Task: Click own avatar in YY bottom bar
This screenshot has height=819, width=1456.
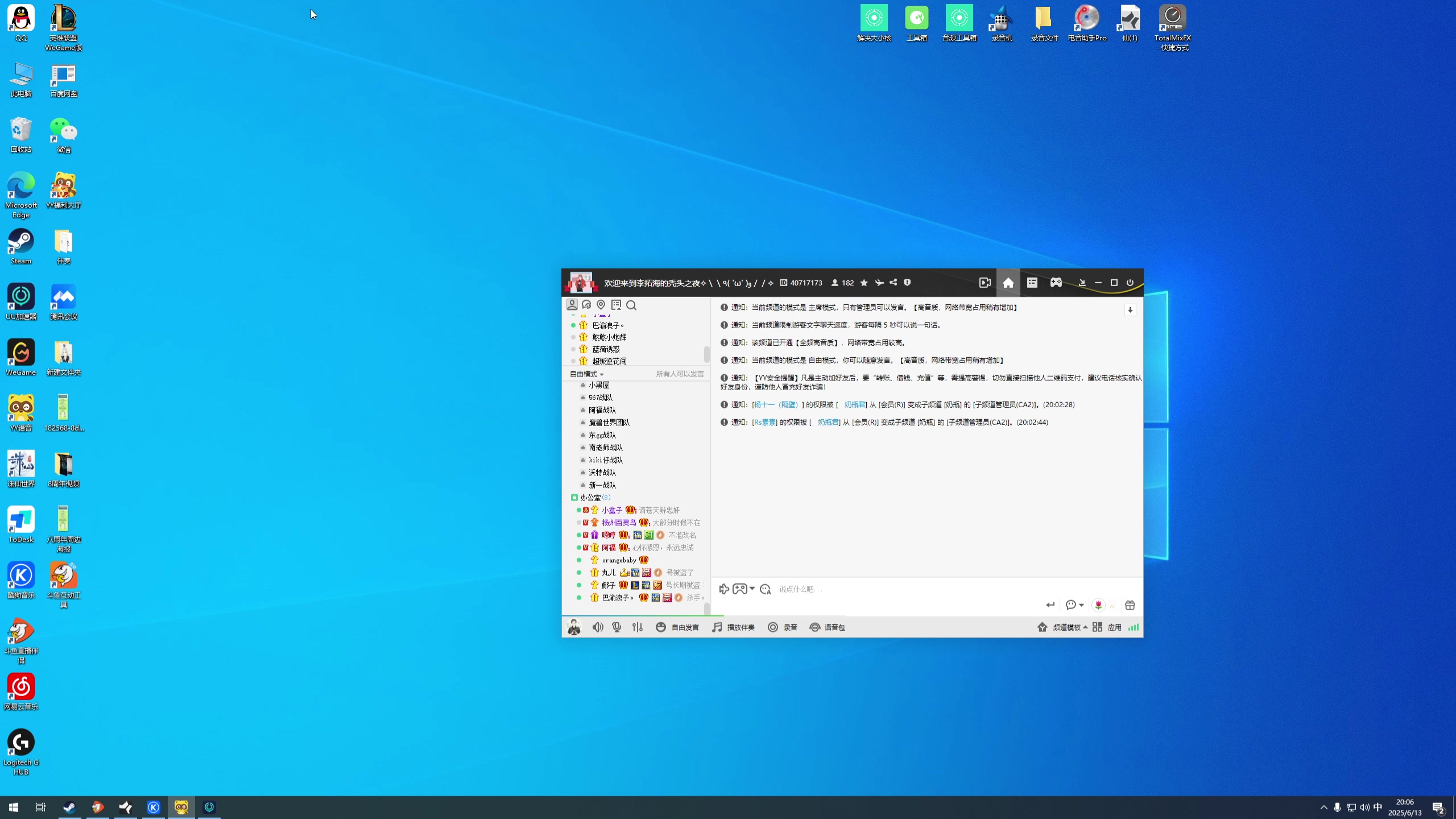Action: click(574, 627)
